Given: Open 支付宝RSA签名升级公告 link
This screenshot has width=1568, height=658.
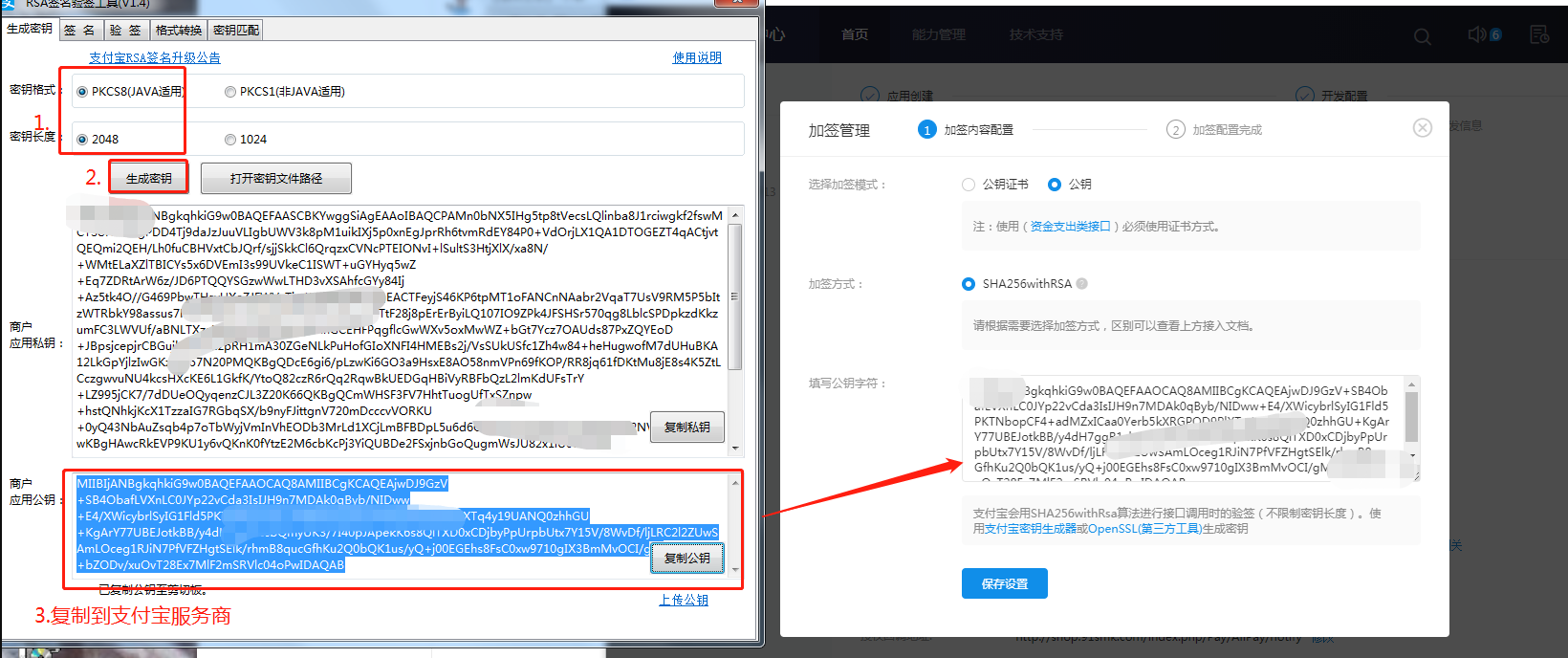Looking at the screenshot, I should (x=155, y=57).
